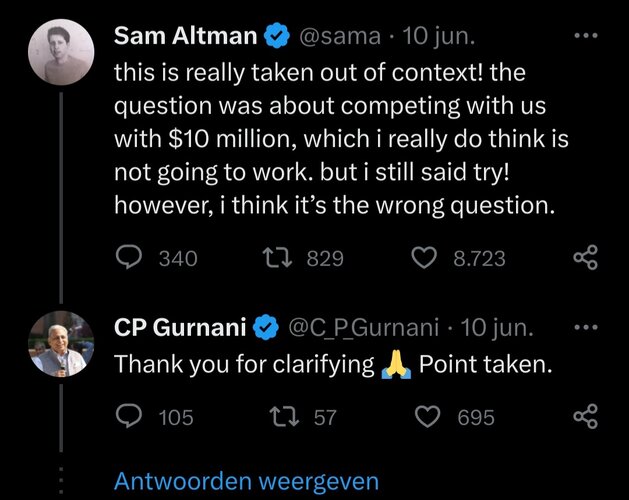Open the @sama handle link
The width and height of the screenshot is (629, 500).
pos(340,36)
